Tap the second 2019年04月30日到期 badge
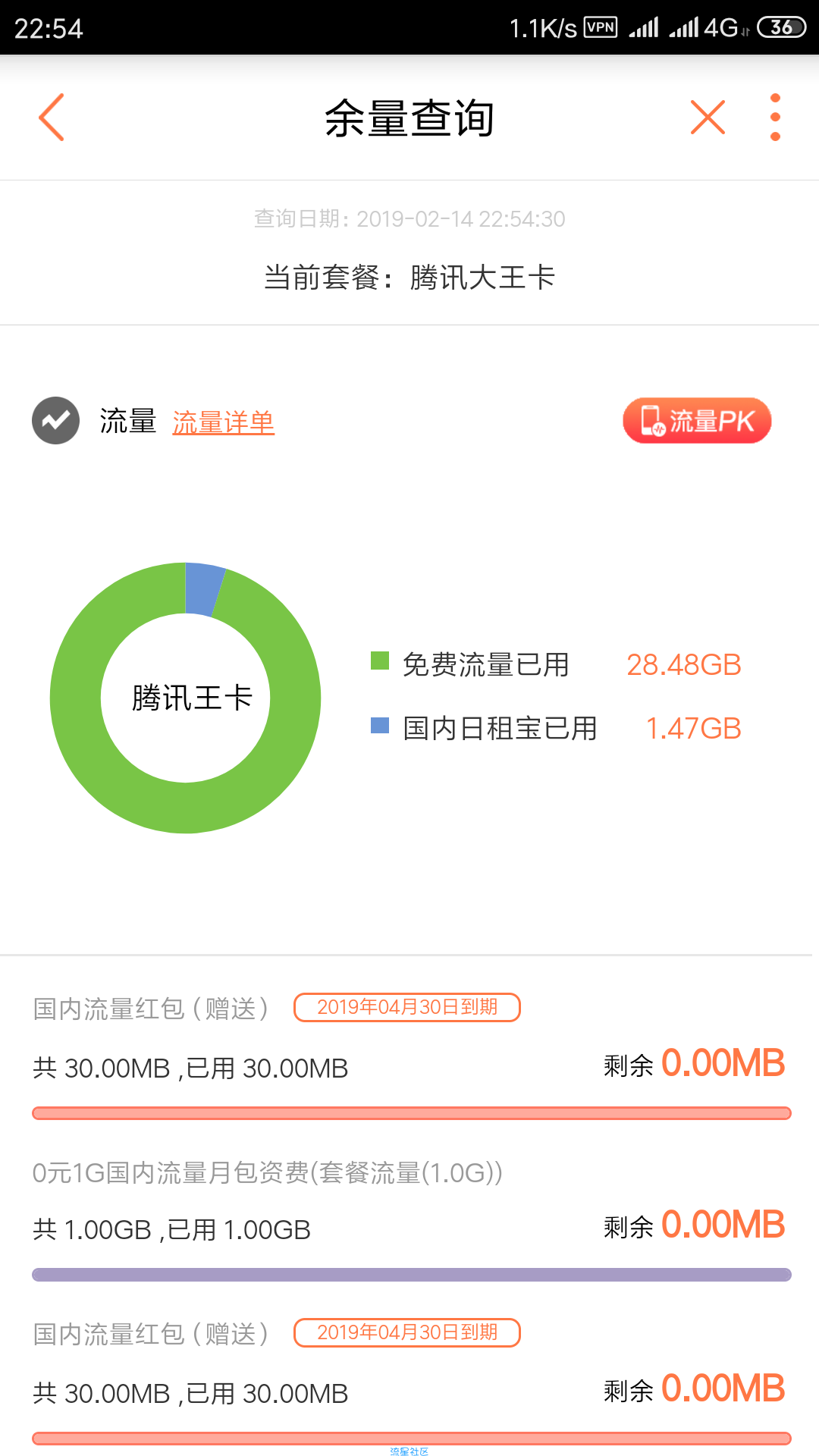Image resolution: width=819 pixels, height=1456 pixels. [x=407, y=1332]
